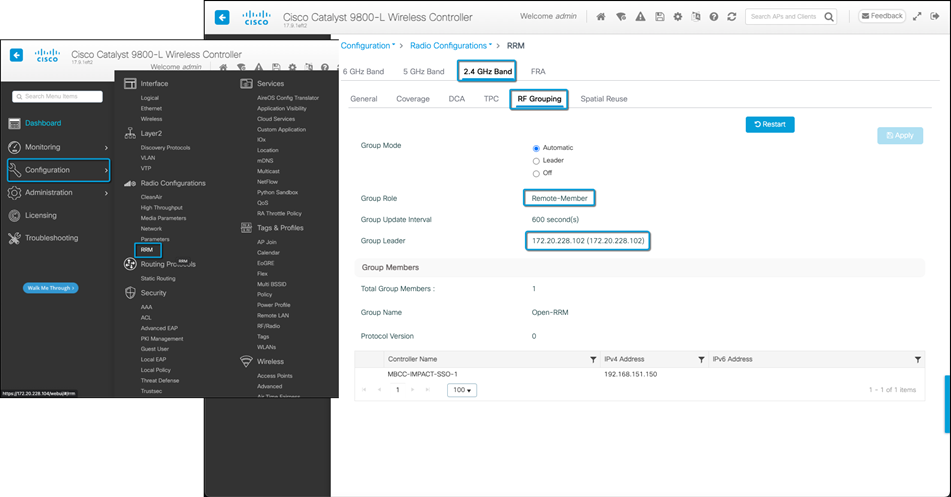Screen dimensions: 951x497
Task: Expand the Configuration menu chevron
Action: [x=106, y=171]
